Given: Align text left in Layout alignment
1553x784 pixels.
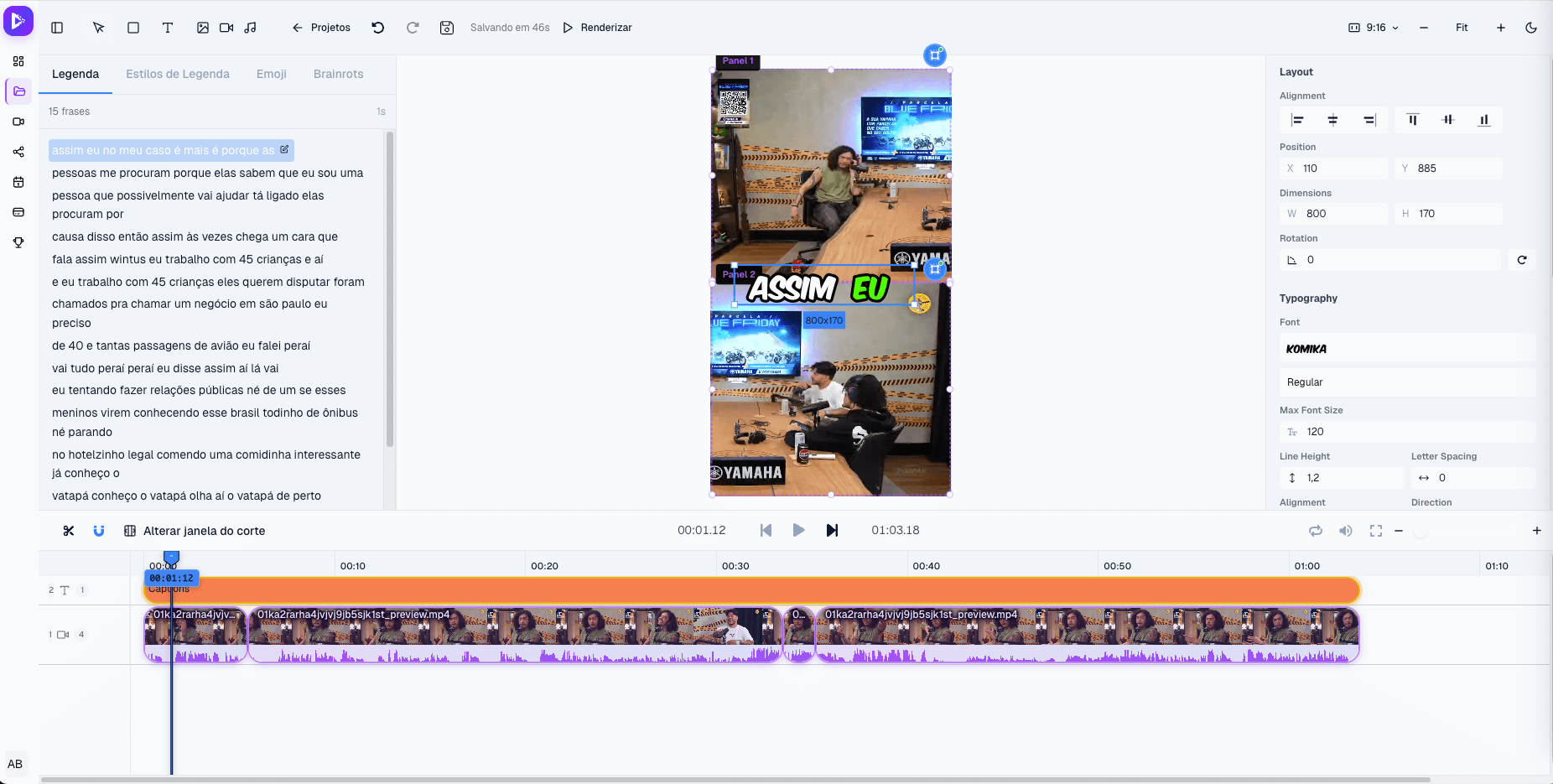Looking at the screenshot, I should [1297, 120].
